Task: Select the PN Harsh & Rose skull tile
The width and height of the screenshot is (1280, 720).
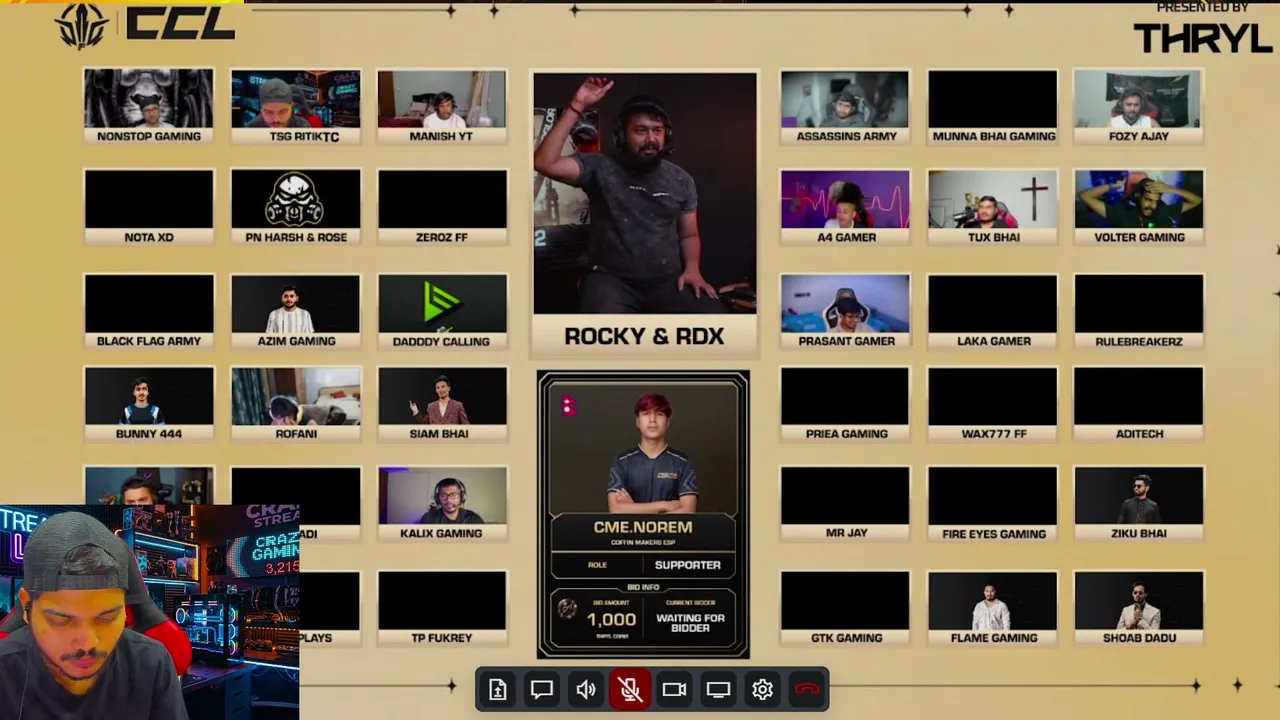Action: click(296, 208)
